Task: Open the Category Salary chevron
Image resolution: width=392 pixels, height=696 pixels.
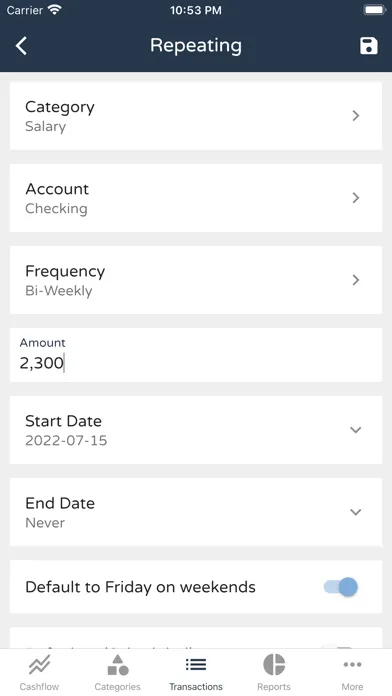Action: point(356,115)
